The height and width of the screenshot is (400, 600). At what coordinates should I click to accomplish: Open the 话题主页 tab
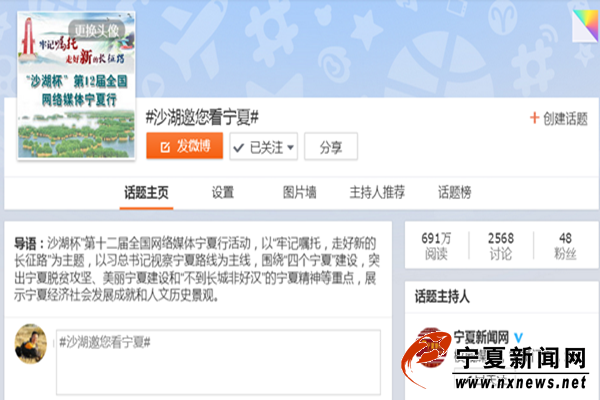click(x=146, y=192)
